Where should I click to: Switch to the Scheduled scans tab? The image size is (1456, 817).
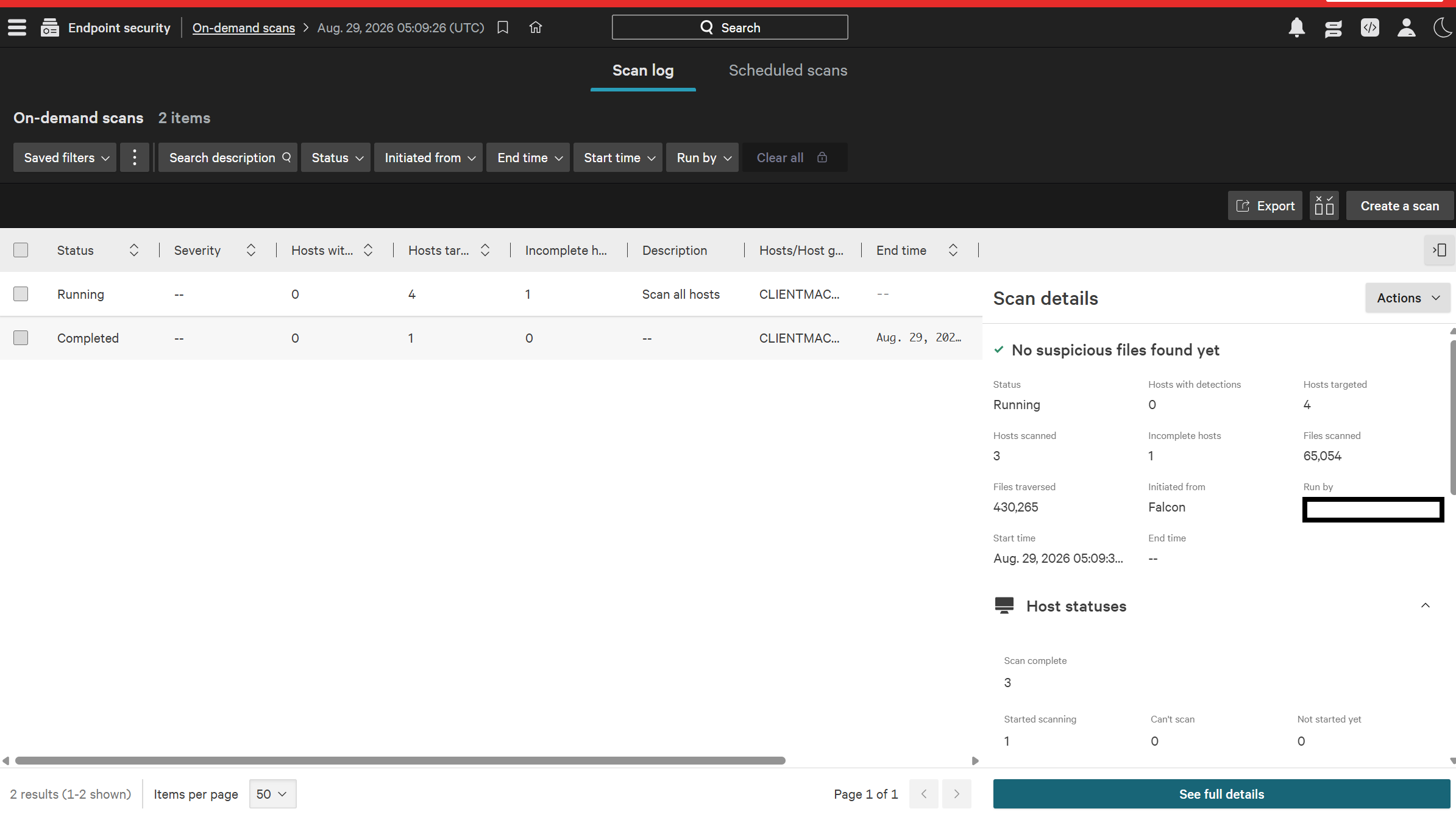tap(788, 70)
